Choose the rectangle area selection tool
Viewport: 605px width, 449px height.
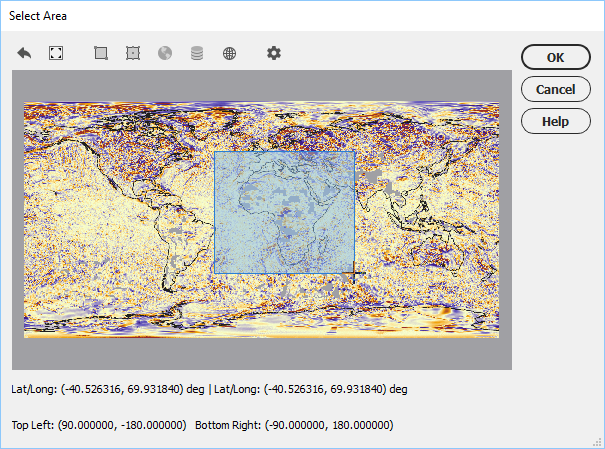pyautogui.click(x=101, y=53)
